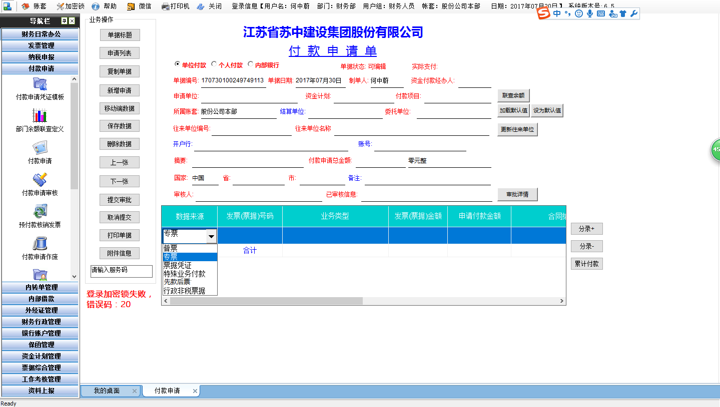Image resolution: width=720 pixels, height=407 pixels.
Task: Open the IME emoji face icon
Action: 579,14
